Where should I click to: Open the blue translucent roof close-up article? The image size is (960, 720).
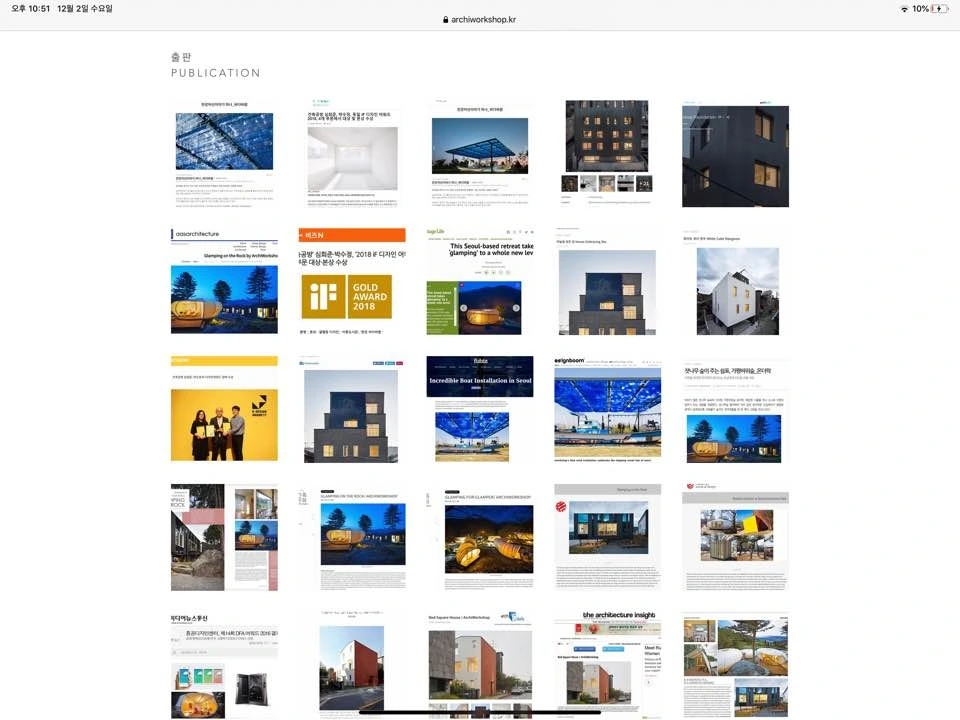224,154
